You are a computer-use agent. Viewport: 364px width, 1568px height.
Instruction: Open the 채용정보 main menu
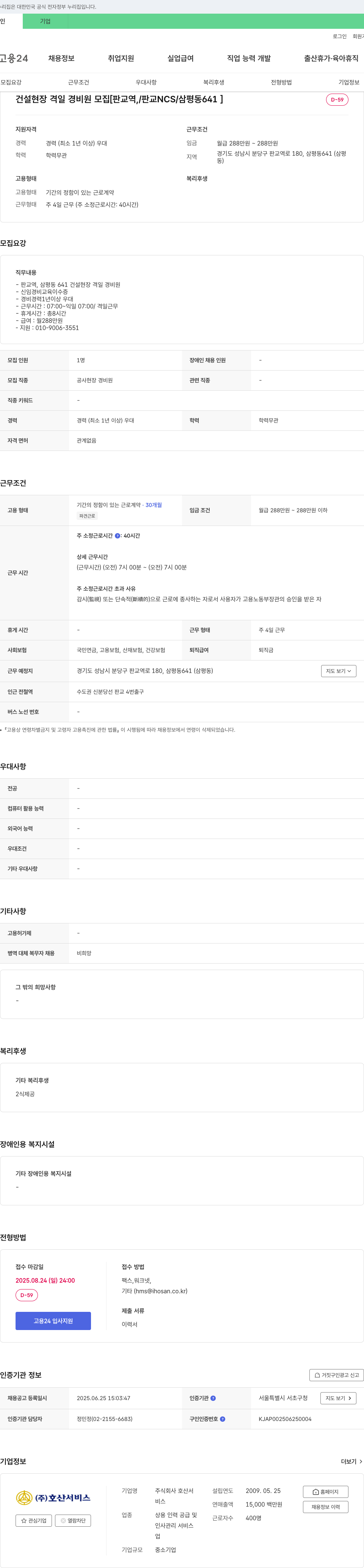pos(61,58)
